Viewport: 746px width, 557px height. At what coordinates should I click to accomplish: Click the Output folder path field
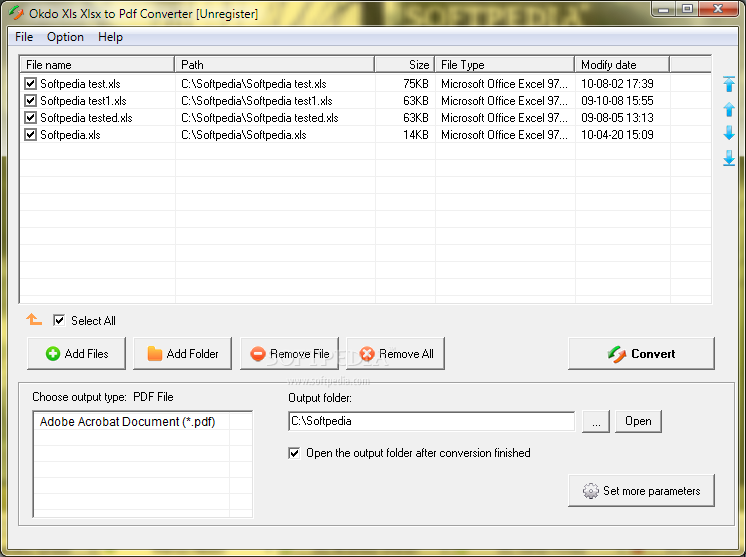(432, 421)
